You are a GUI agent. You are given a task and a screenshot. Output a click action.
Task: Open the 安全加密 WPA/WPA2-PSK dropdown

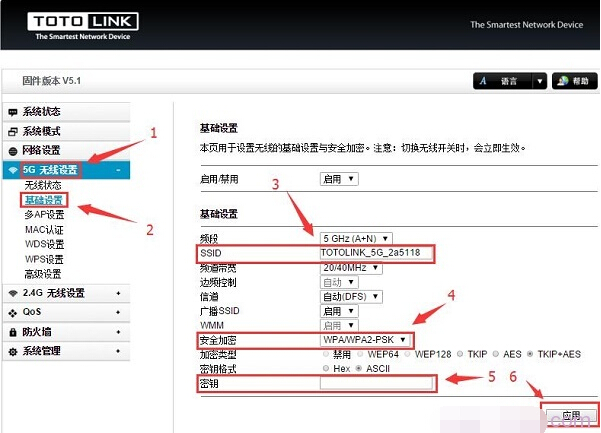(x=364, y=341)
